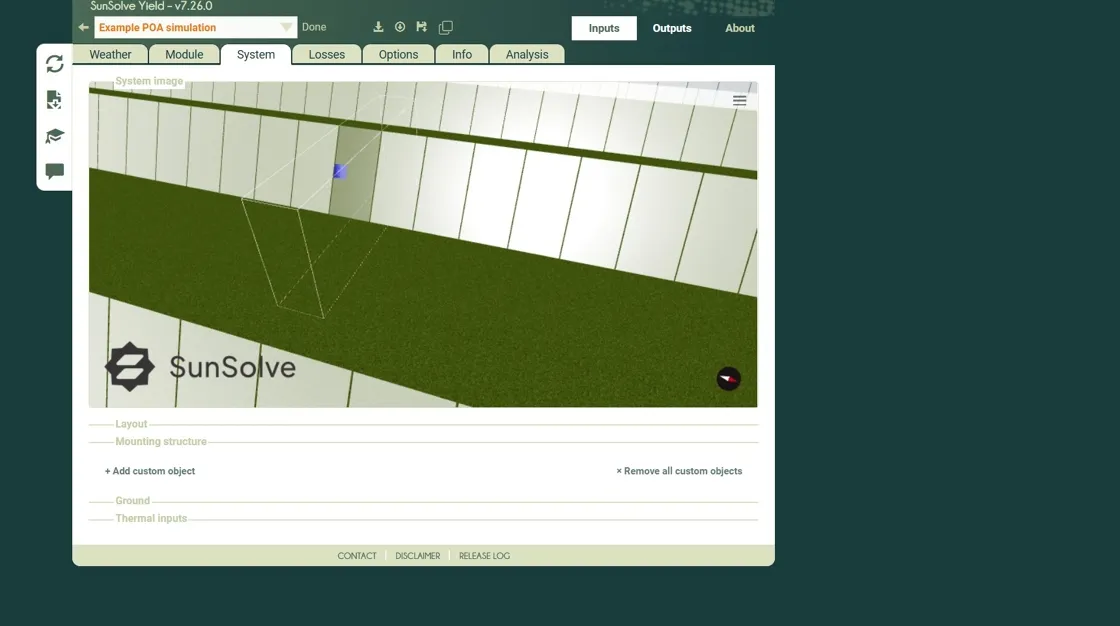Click Add custom object
1120x626 pixels.
(150, 471)
